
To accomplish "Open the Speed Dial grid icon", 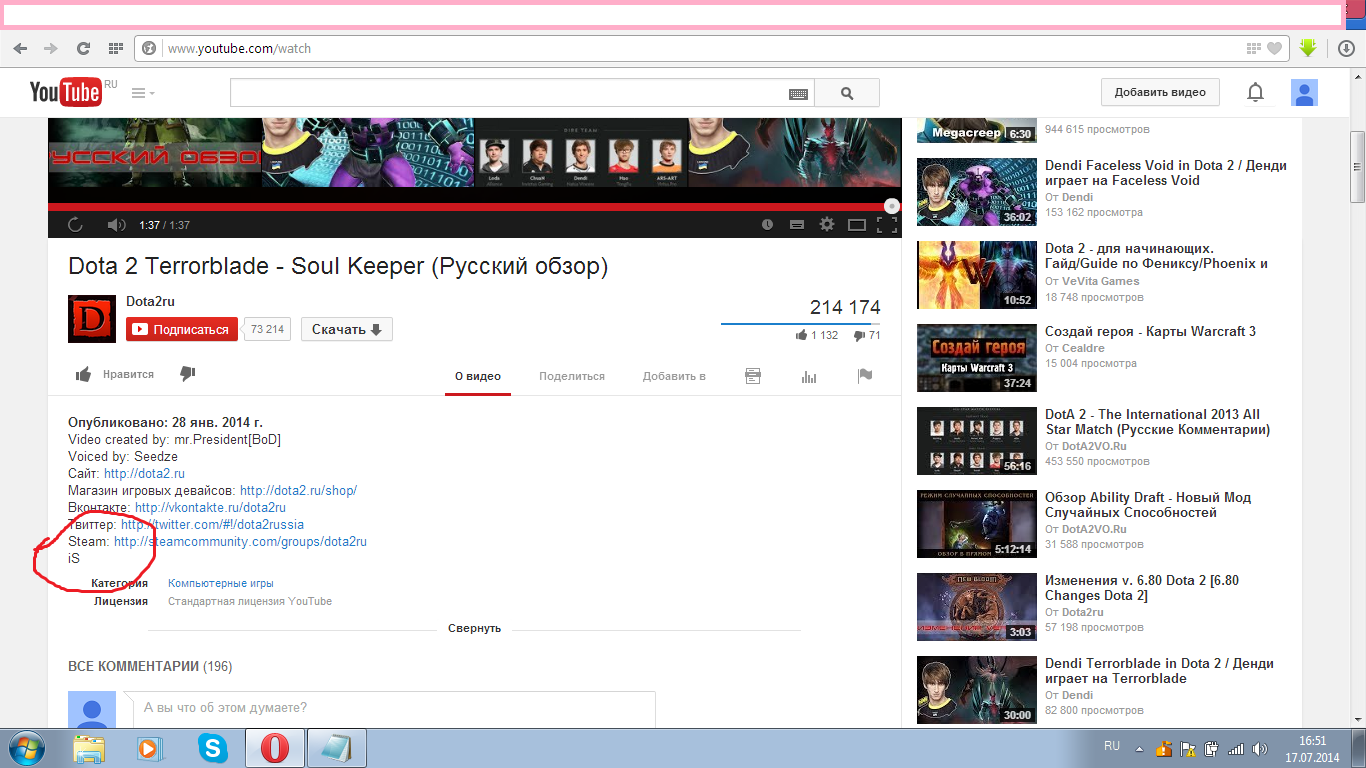I will tap(115, 48).
